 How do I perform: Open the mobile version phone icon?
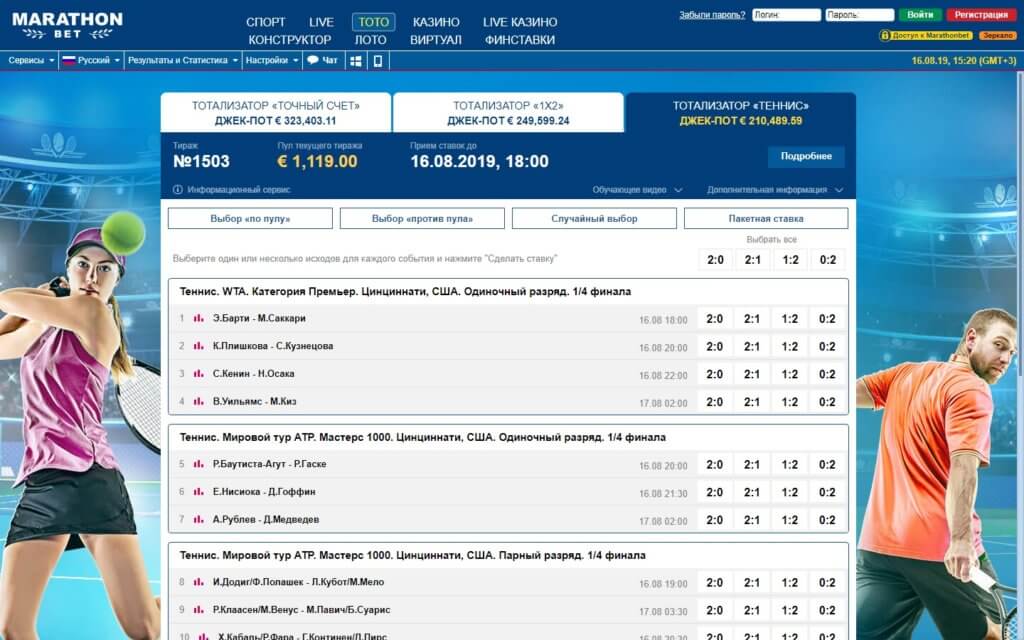point(378,60)
